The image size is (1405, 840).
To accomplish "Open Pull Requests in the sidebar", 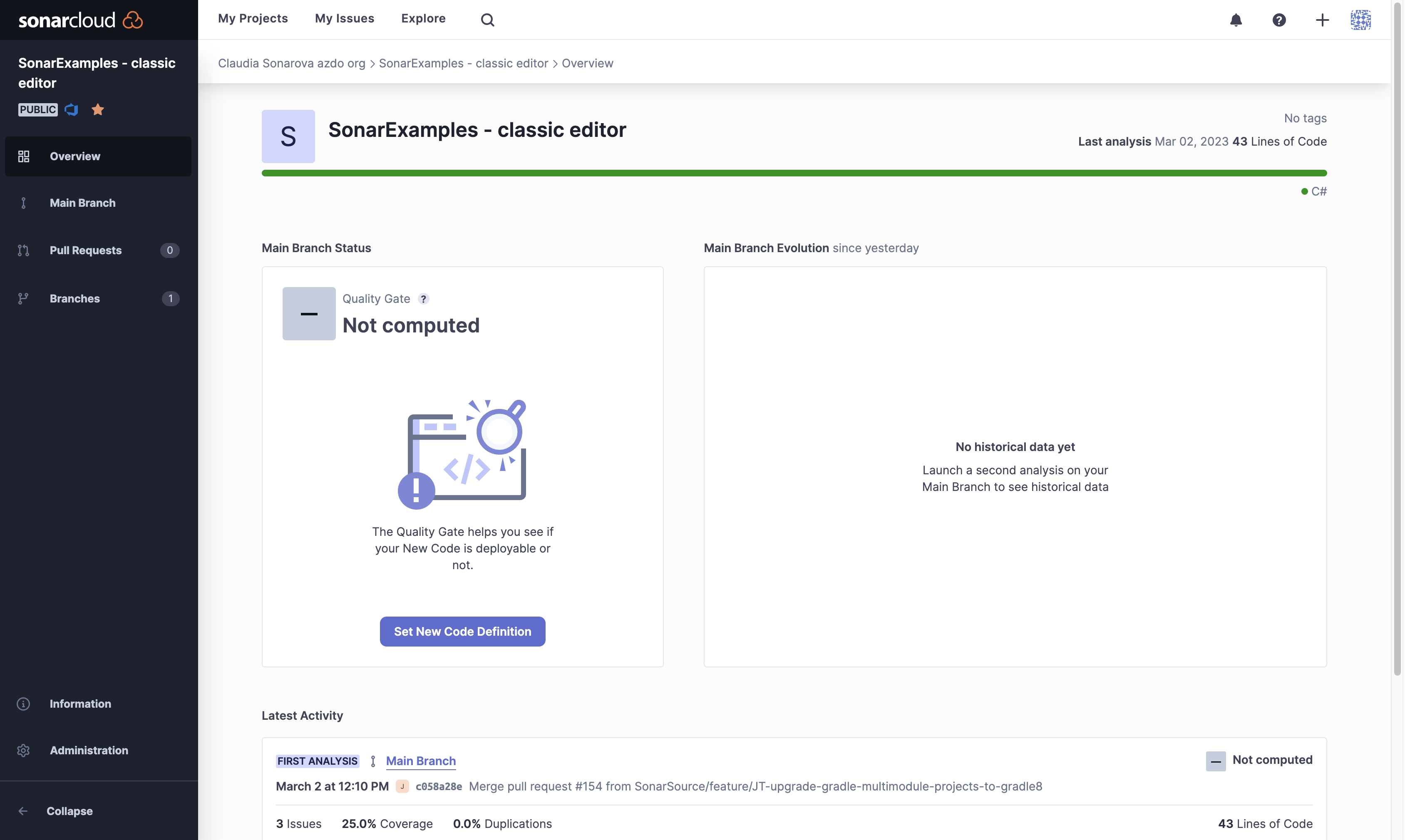I will [x=98, y=250].
